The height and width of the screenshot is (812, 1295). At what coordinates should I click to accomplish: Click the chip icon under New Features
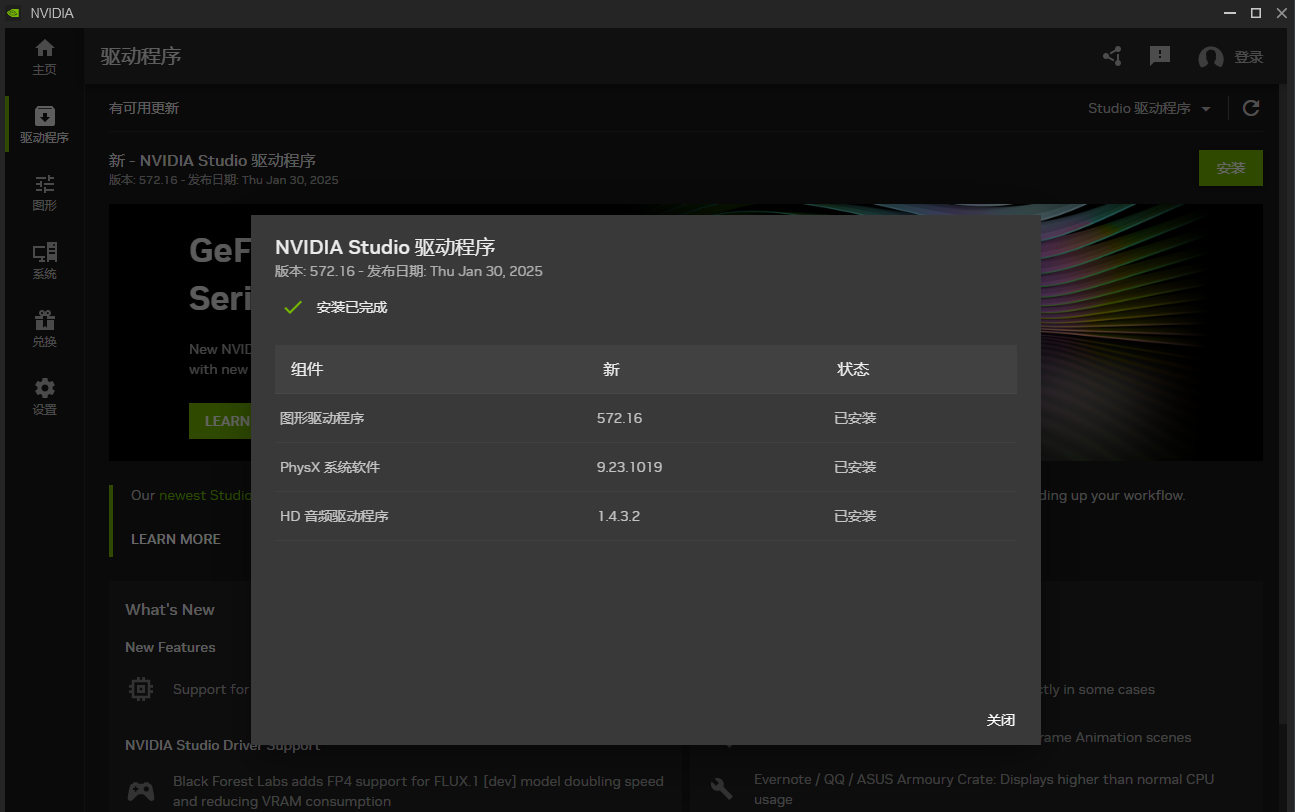pos(141,689)
